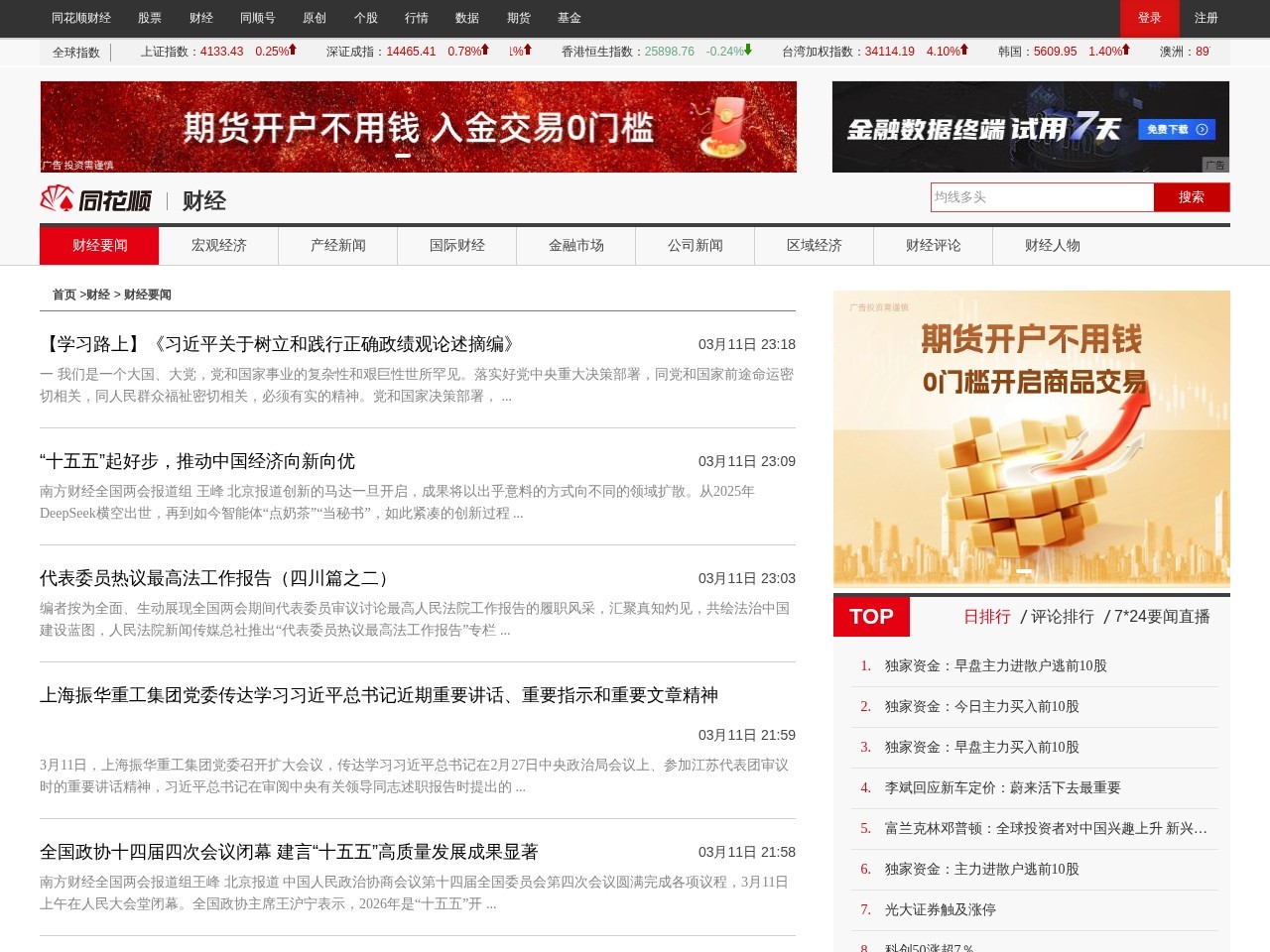The image size is (1270, 952).
Task: Click the 登录 login button
Action: pyautogui.click(x=1150, y=18)
